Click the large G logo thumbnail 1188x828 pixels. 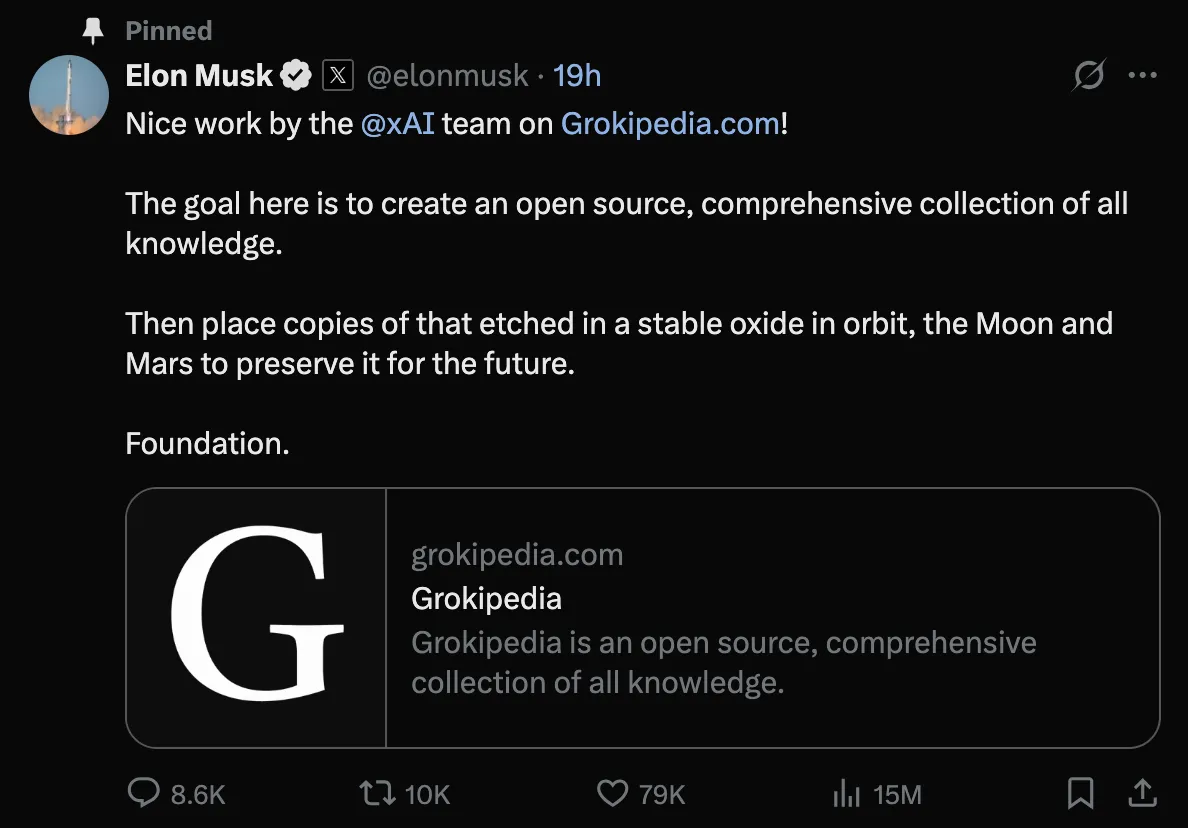254,617
